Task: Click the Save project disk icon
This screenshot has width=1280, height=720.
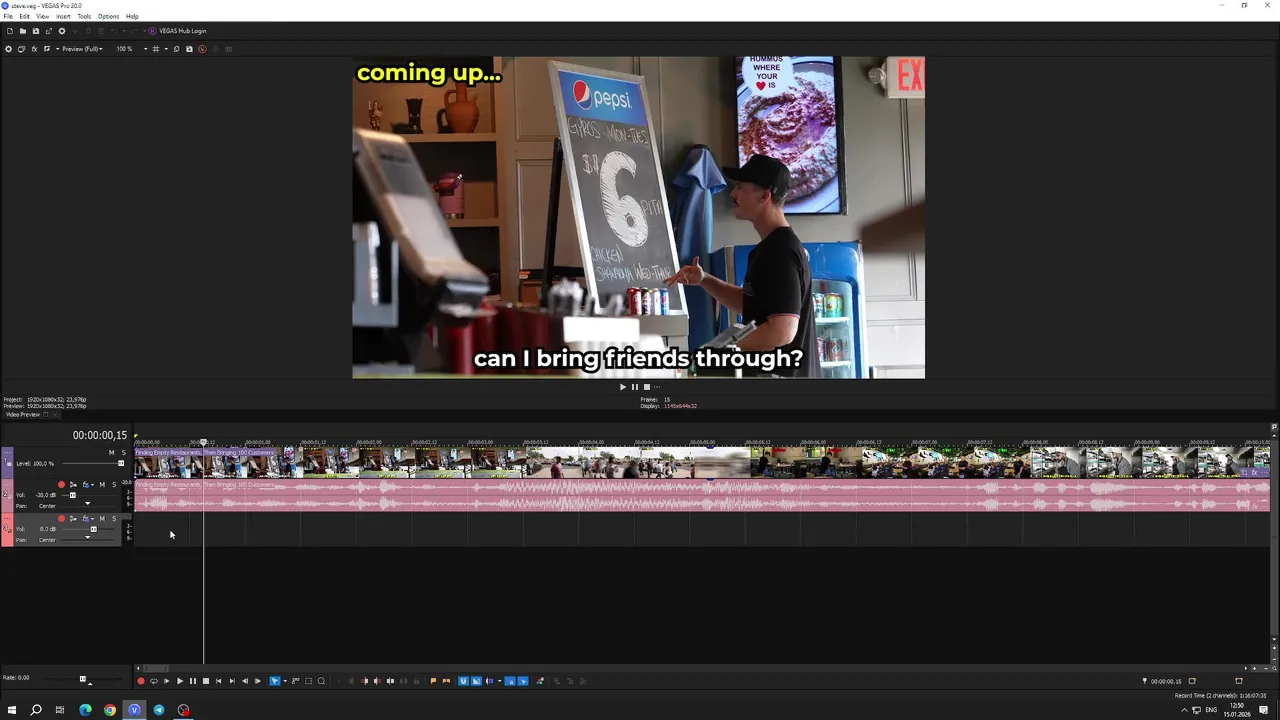Action: 36,31
